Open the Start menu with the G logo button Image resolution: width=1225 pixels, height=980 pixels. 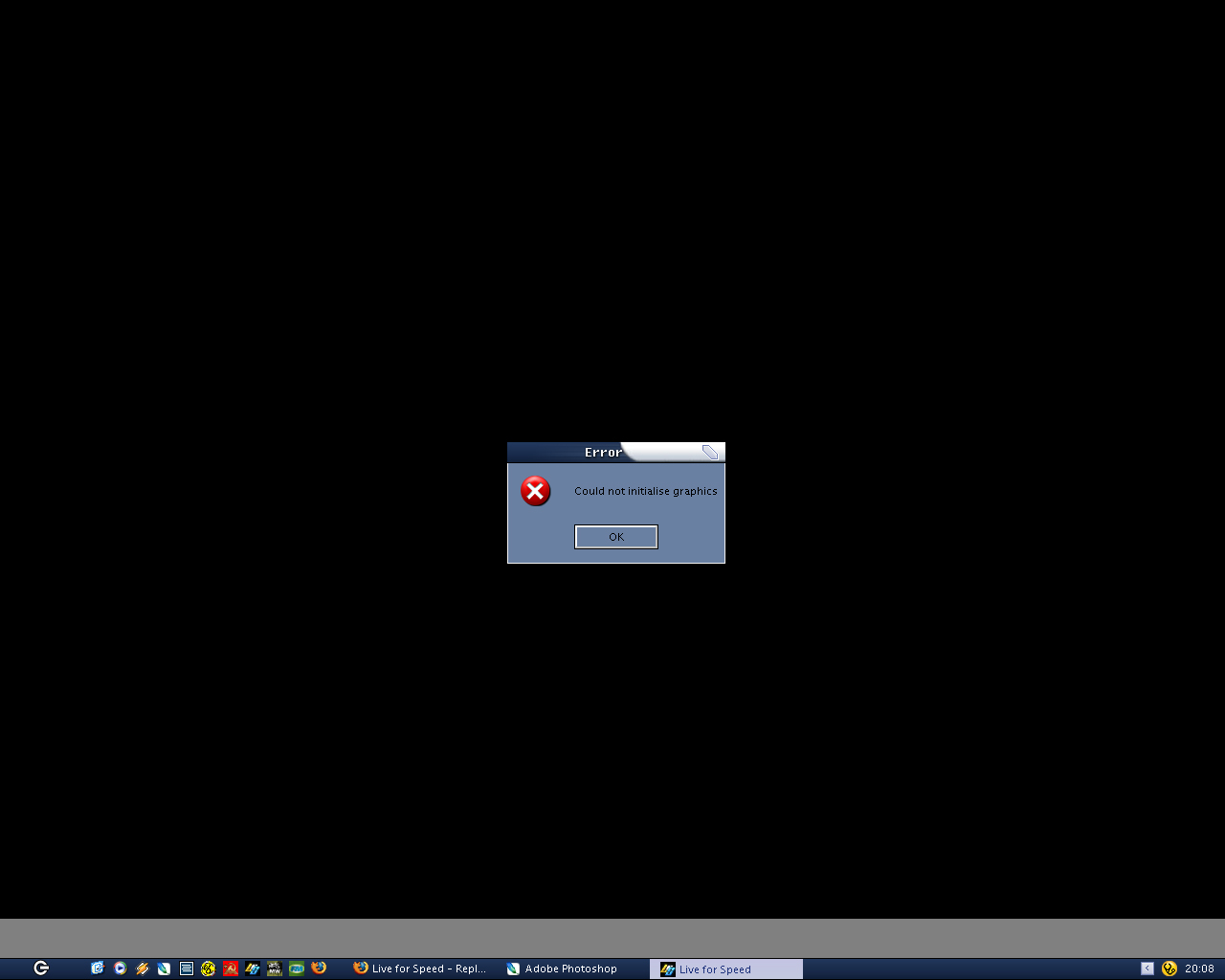click(x=41, y=969)
